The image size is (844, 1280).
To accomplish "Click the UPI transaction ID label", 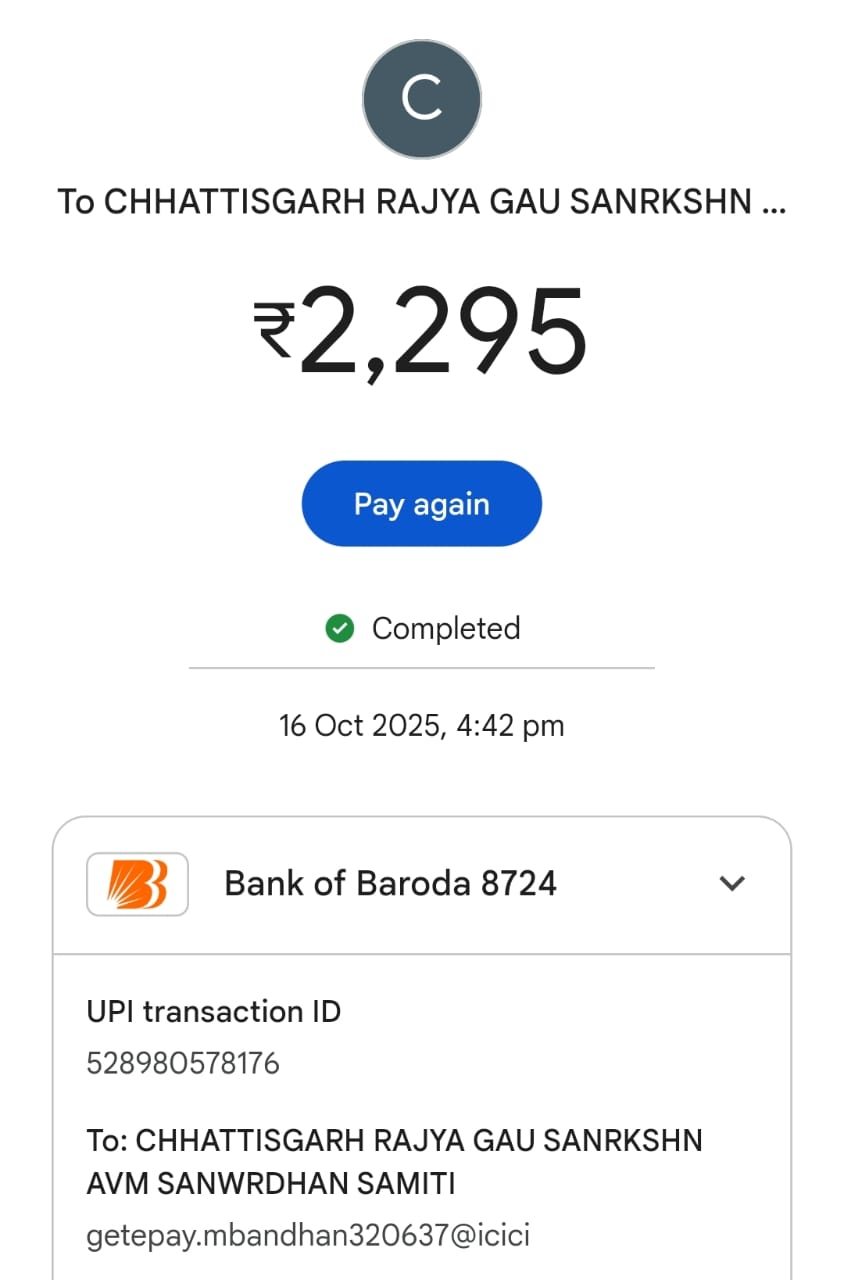I will pos(214,1012).
